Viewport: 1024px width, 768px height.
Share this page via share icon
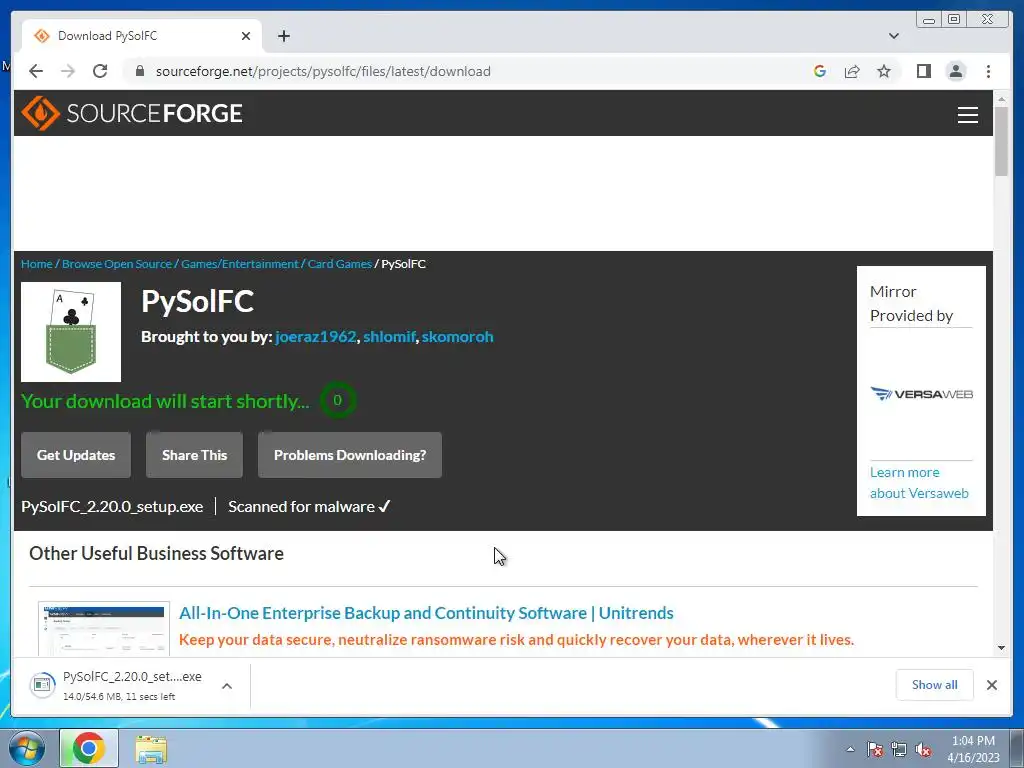(852, 71)
